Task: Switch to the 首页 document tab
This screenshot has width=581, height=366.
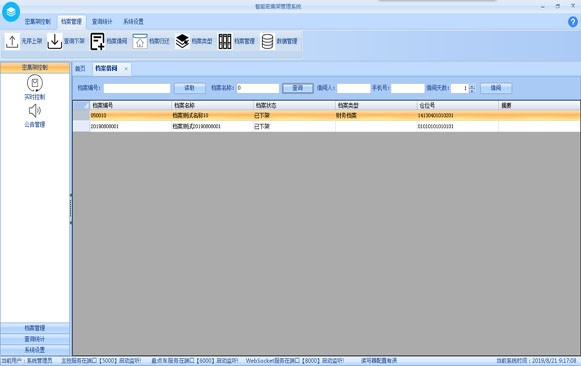Action: 80,69
